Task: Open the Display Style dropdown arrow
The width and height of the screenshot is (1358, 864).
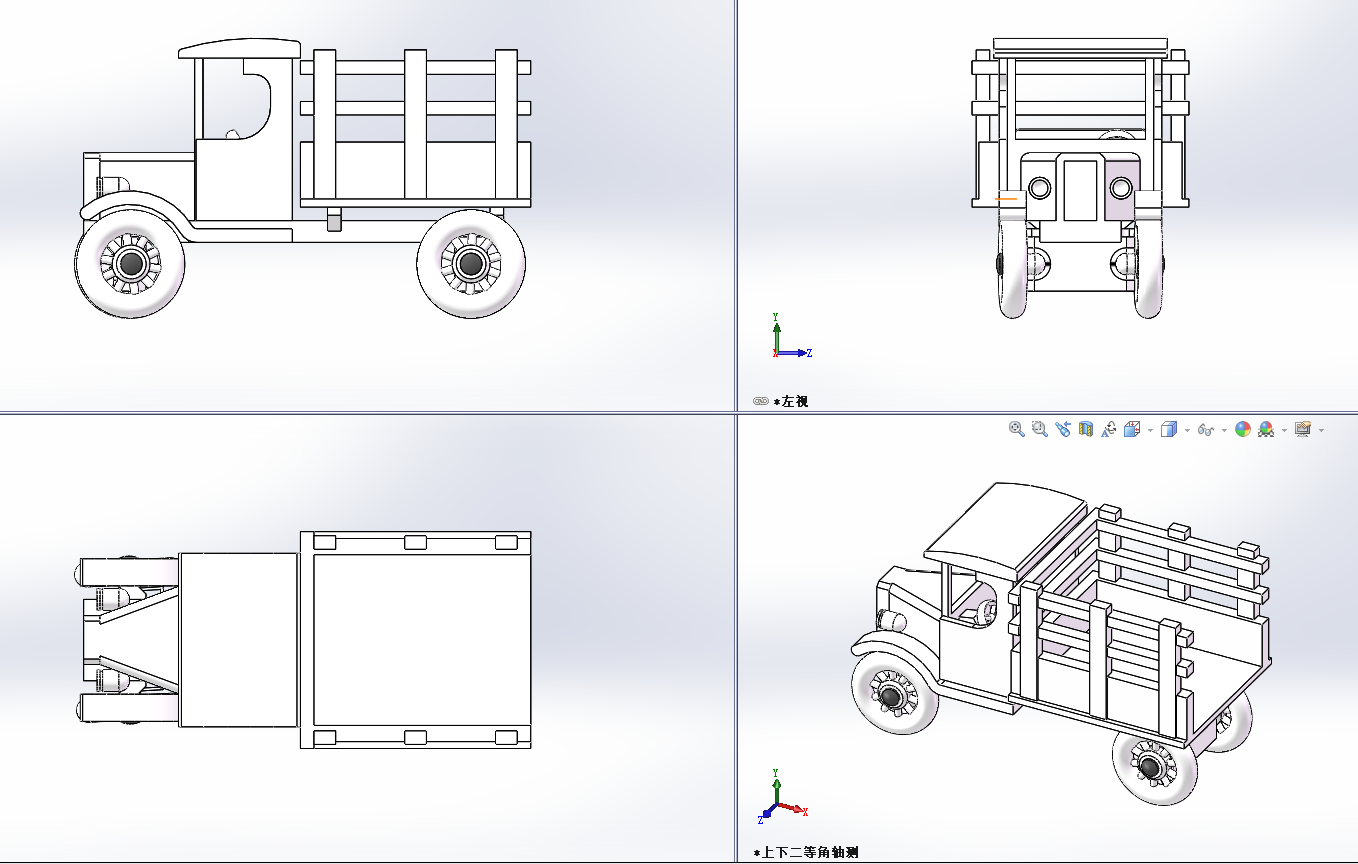Action: (x=1187, y=430)
